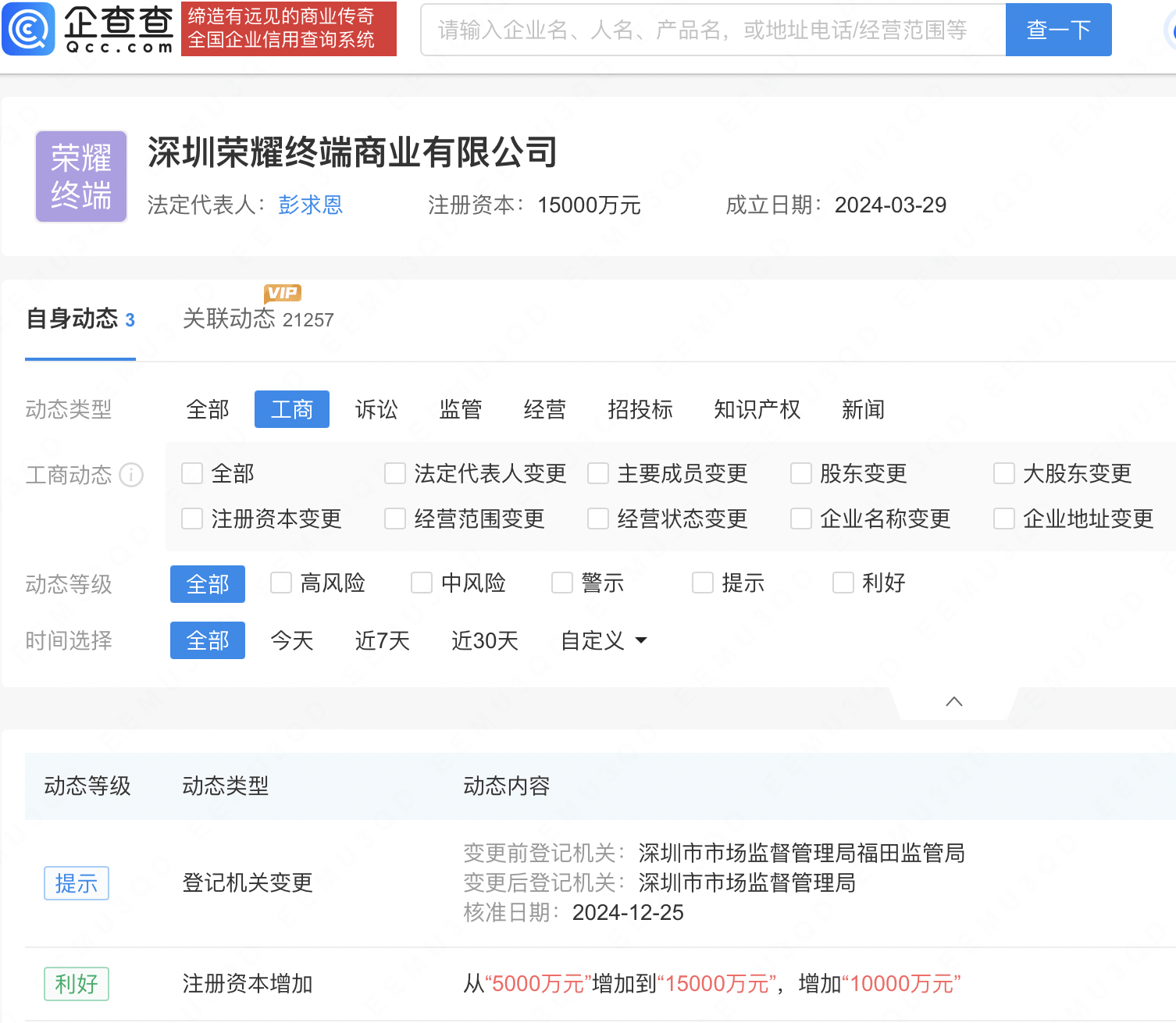Check the 利好 level filter box
The width and height of the screenshot is (1176, 1023).
pos(843,583)
